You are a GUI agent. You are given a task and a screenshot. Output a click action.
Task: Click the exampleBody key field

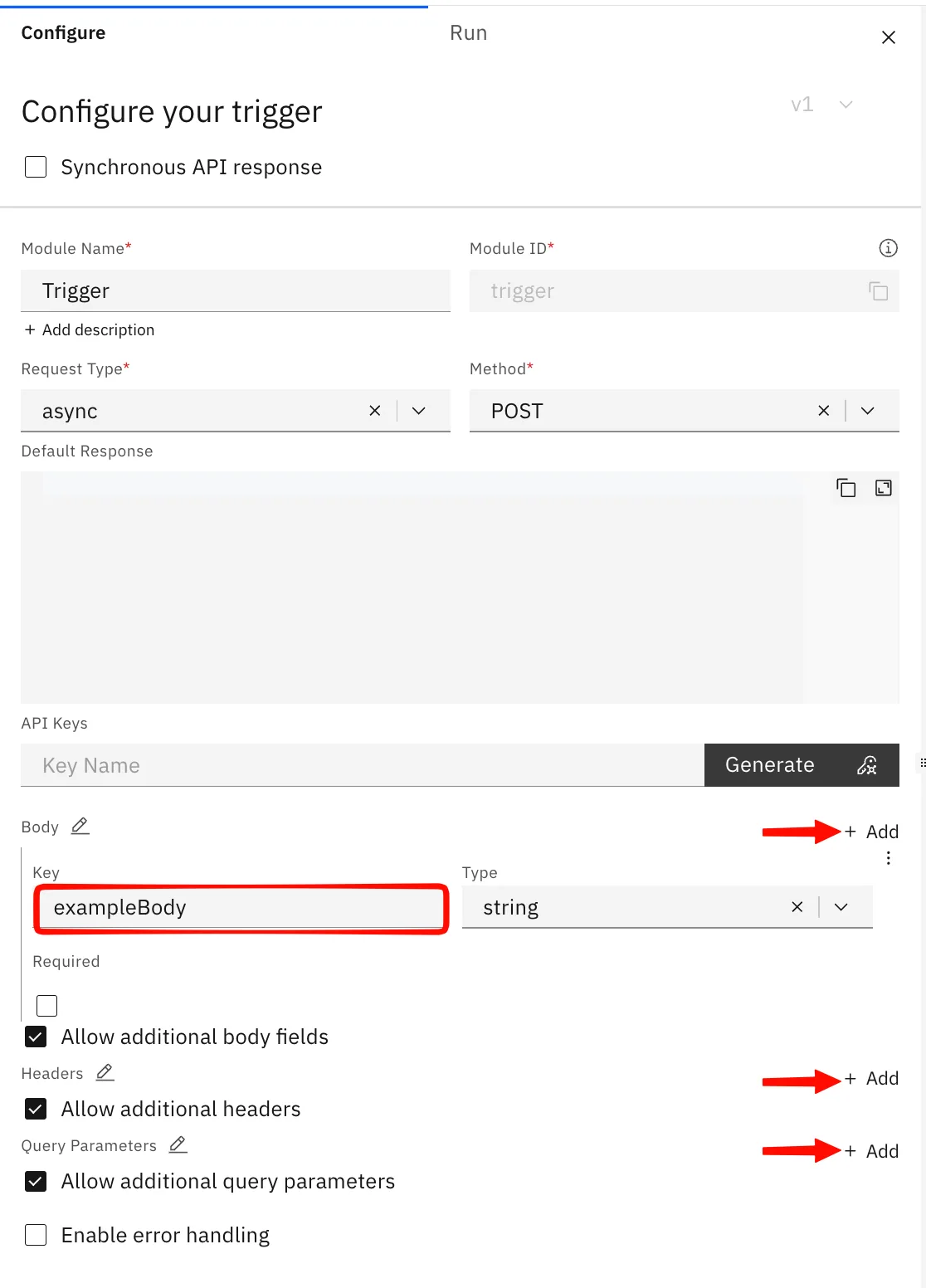coord(241,907)
